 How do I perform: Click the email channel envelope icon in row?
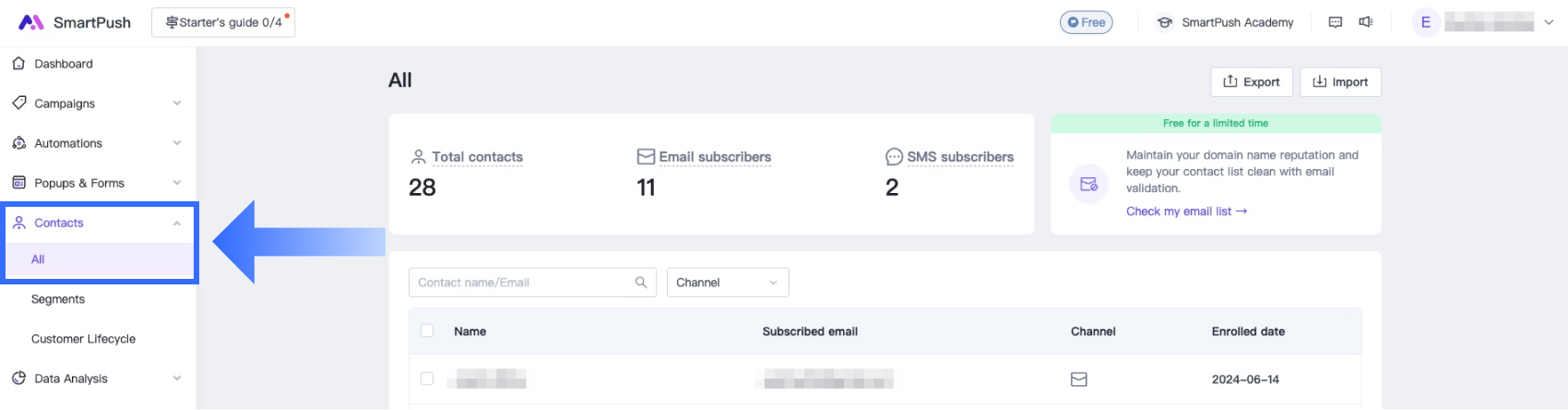click(x=1078, y=380)
